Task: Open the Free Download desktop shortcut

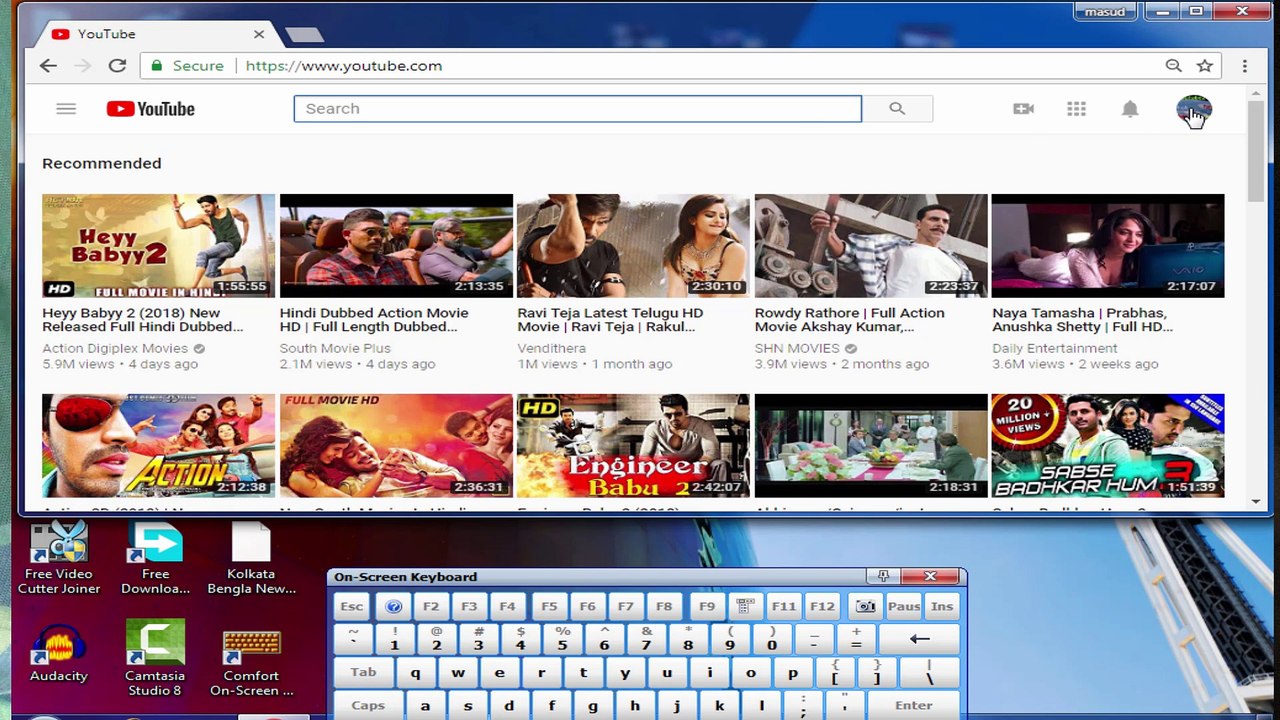Action: point(155,558)
